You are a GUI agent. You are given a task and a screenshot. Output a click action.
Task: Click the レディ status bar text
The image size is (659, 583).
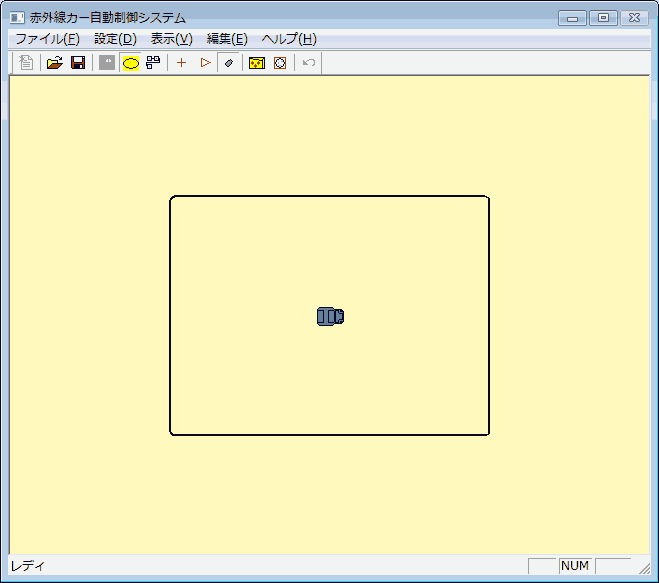(27, 566)
